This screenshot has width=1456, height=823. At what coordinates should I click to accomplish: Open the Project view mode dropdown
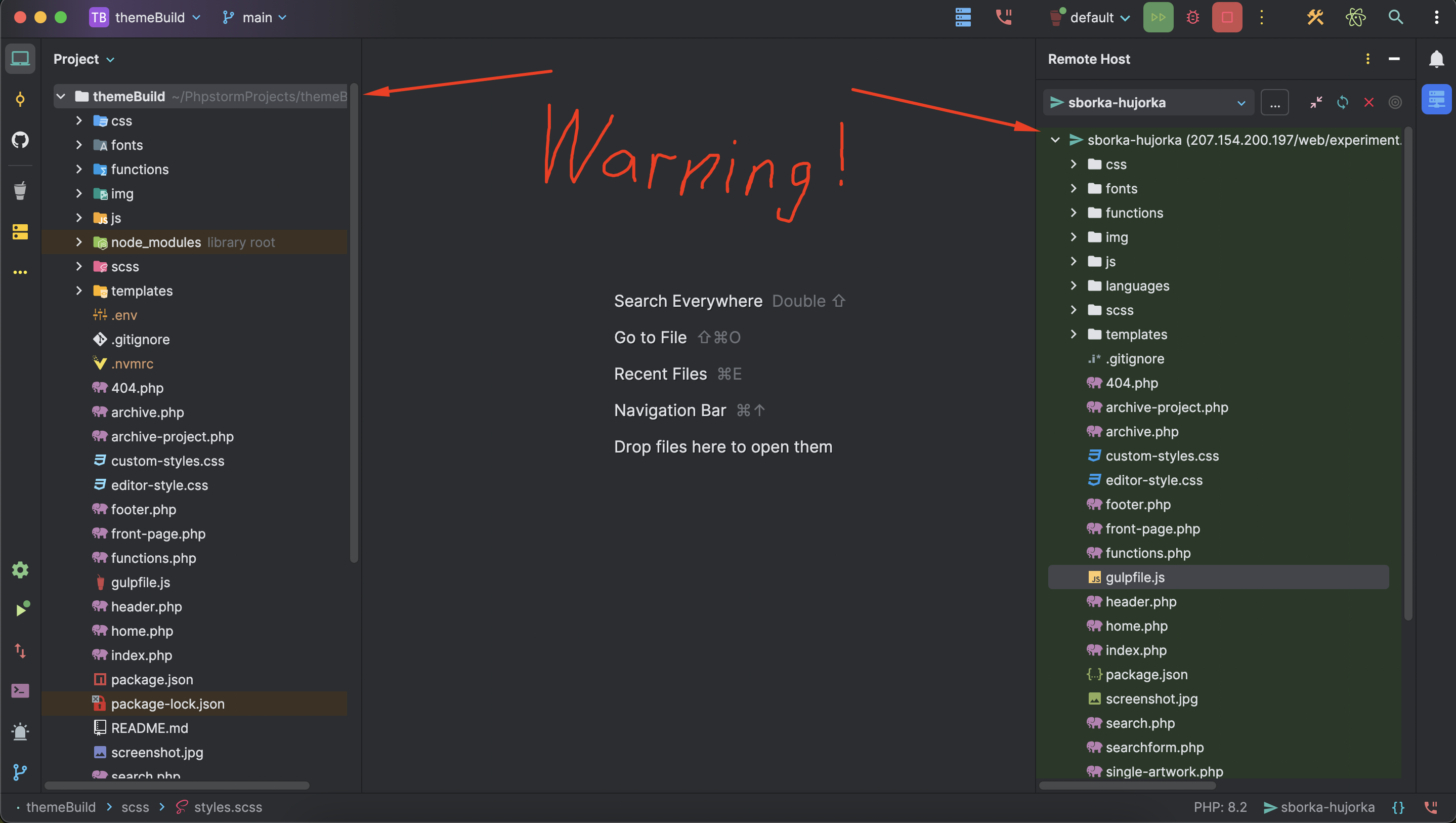(x=84, y=59)
